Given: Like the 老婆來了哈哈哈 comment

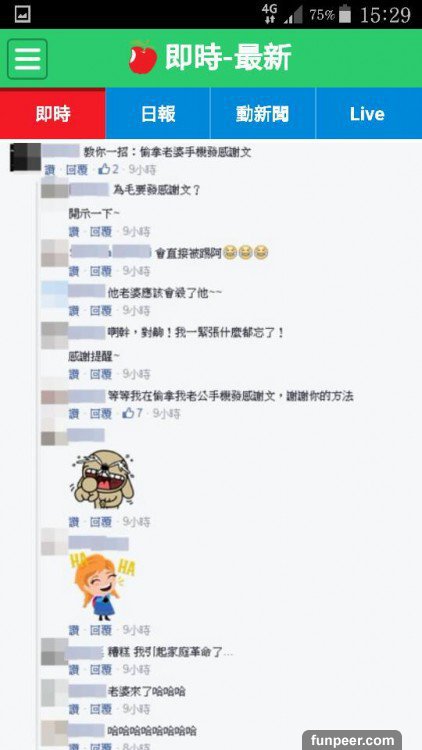Looking at the screenshot, I should (74, 708).
